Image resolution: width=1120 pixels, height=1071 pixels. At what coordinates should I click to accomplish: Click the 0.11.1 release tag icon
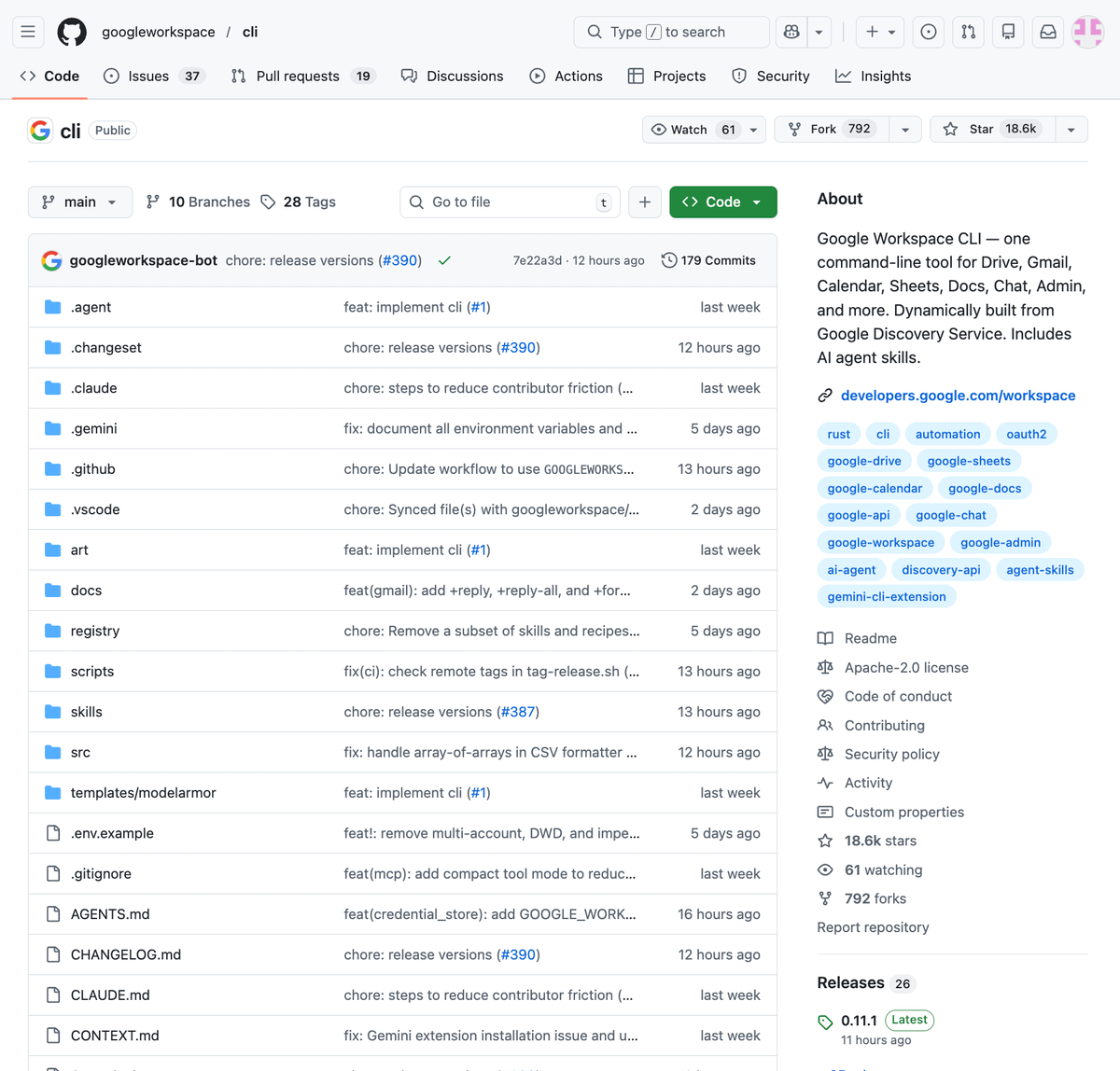[825, 1022]
